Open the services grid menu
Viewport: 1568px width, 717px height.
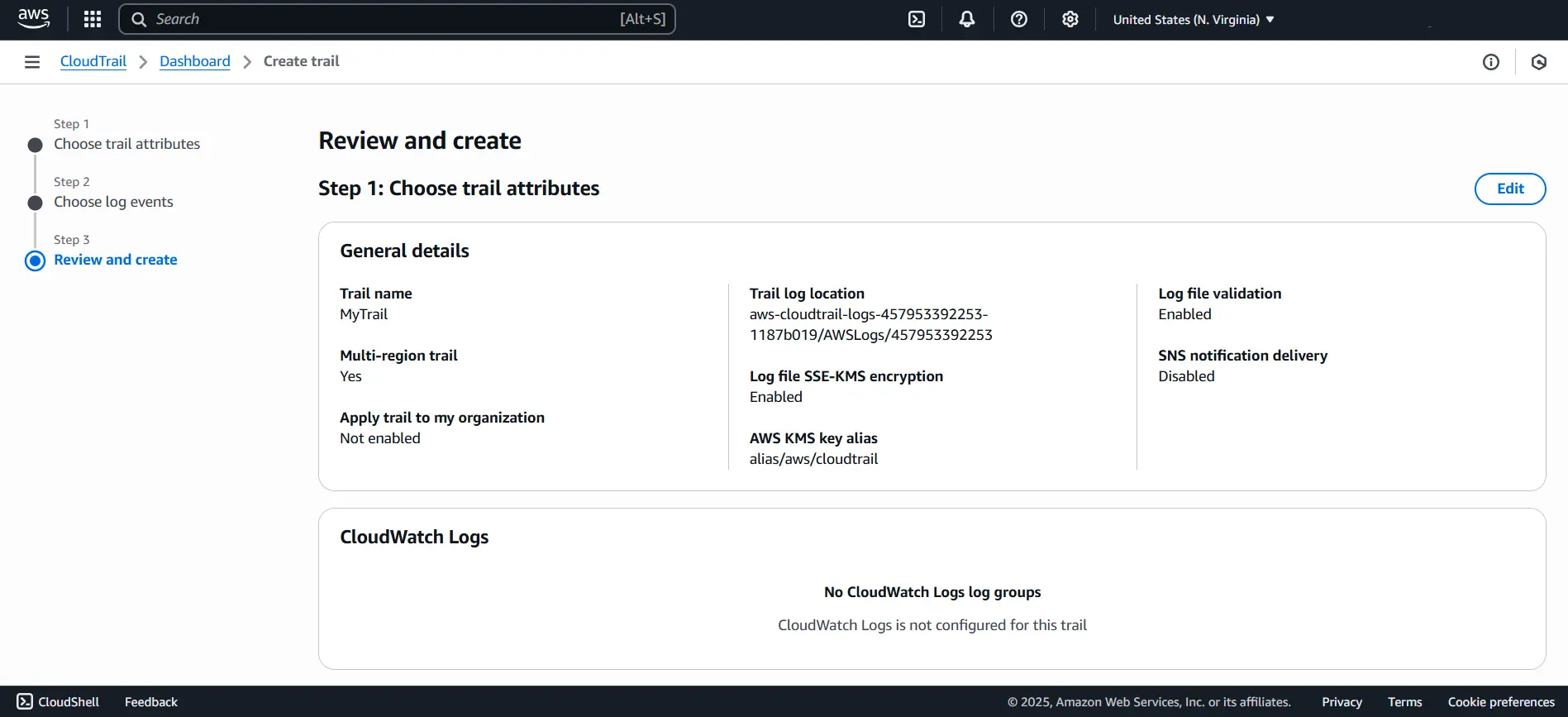click(93, 19)
